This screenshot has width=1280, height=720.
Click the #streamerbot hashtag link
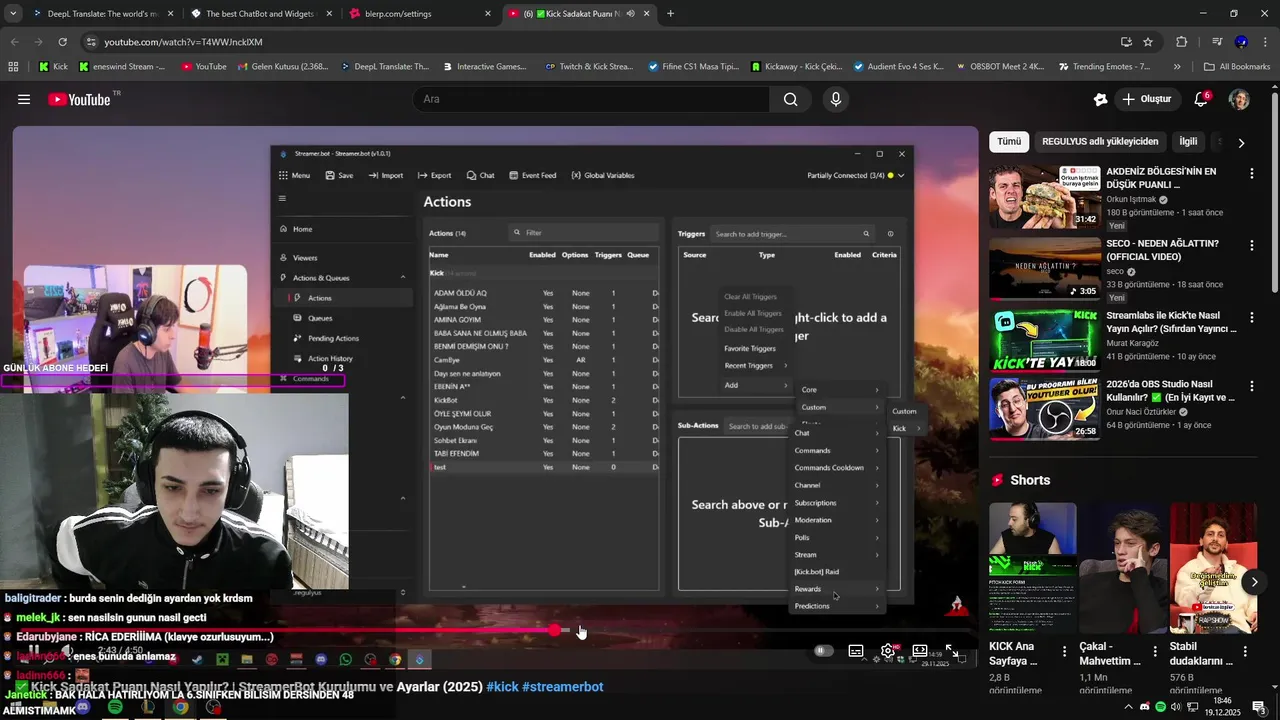(x=563, y=687)
